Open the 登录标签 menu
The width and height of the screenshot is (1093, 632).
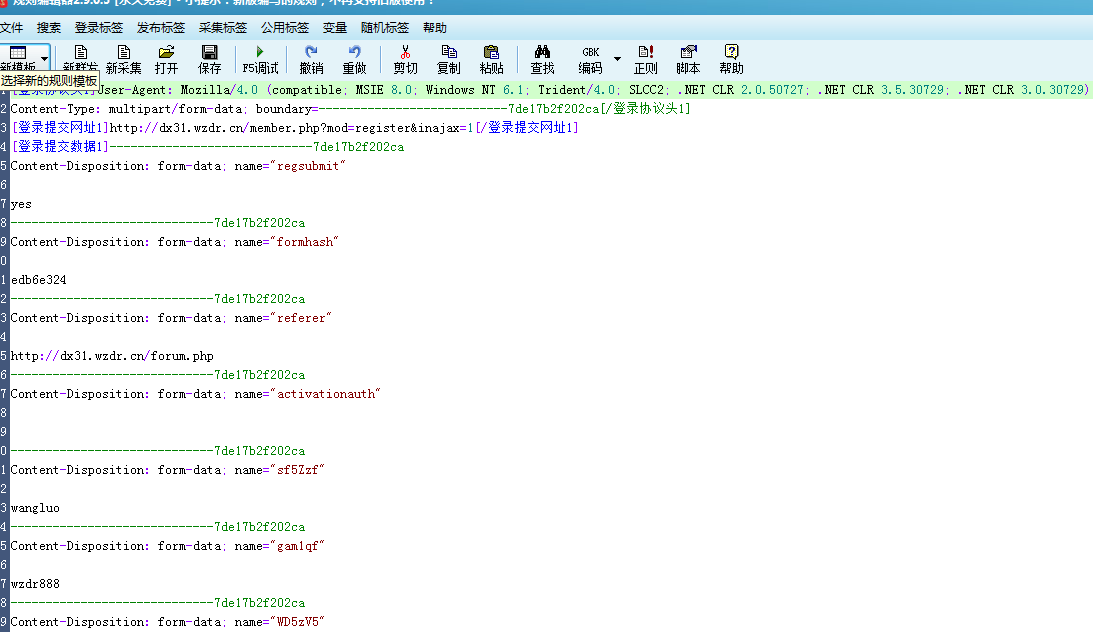99,28
